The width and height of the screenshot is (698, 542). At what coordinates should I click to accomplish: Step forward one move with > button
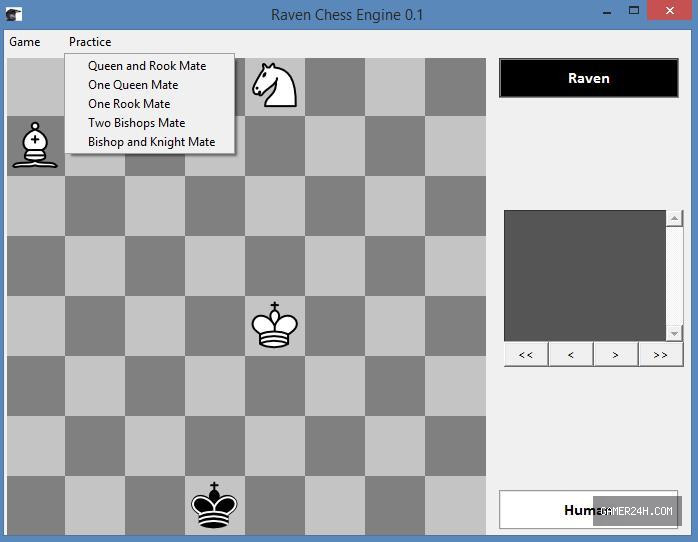pos(616,355)
